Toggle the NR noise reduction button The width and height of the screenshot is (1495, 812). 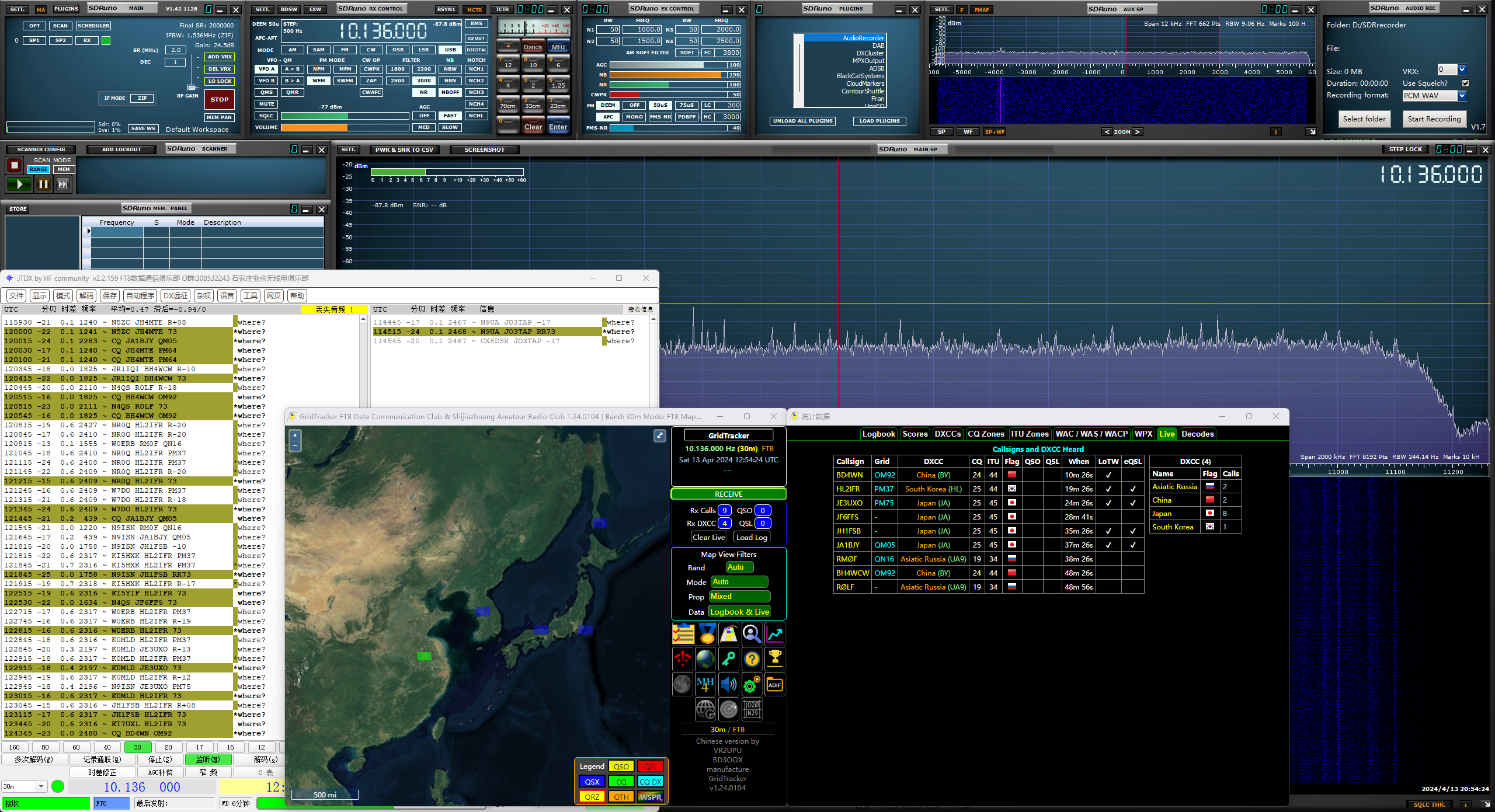(x=424, y=92)
